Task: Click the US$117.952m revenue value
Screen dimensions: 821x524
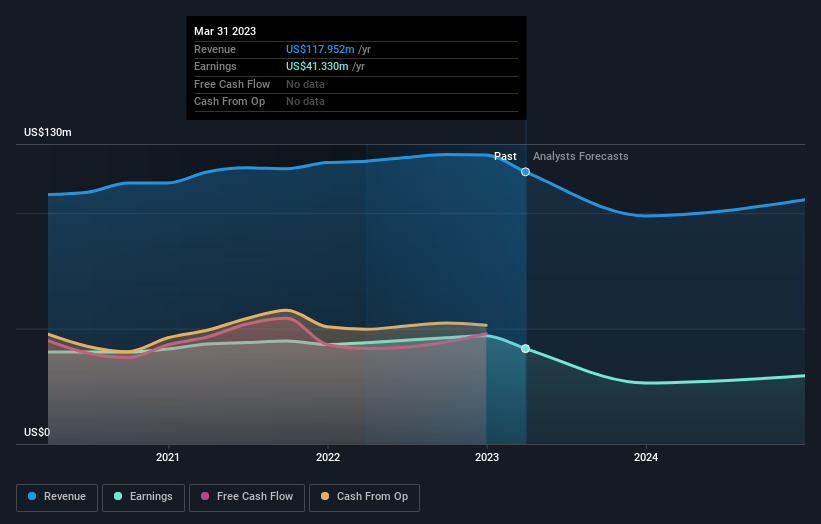Action: [x=320, y=49]
